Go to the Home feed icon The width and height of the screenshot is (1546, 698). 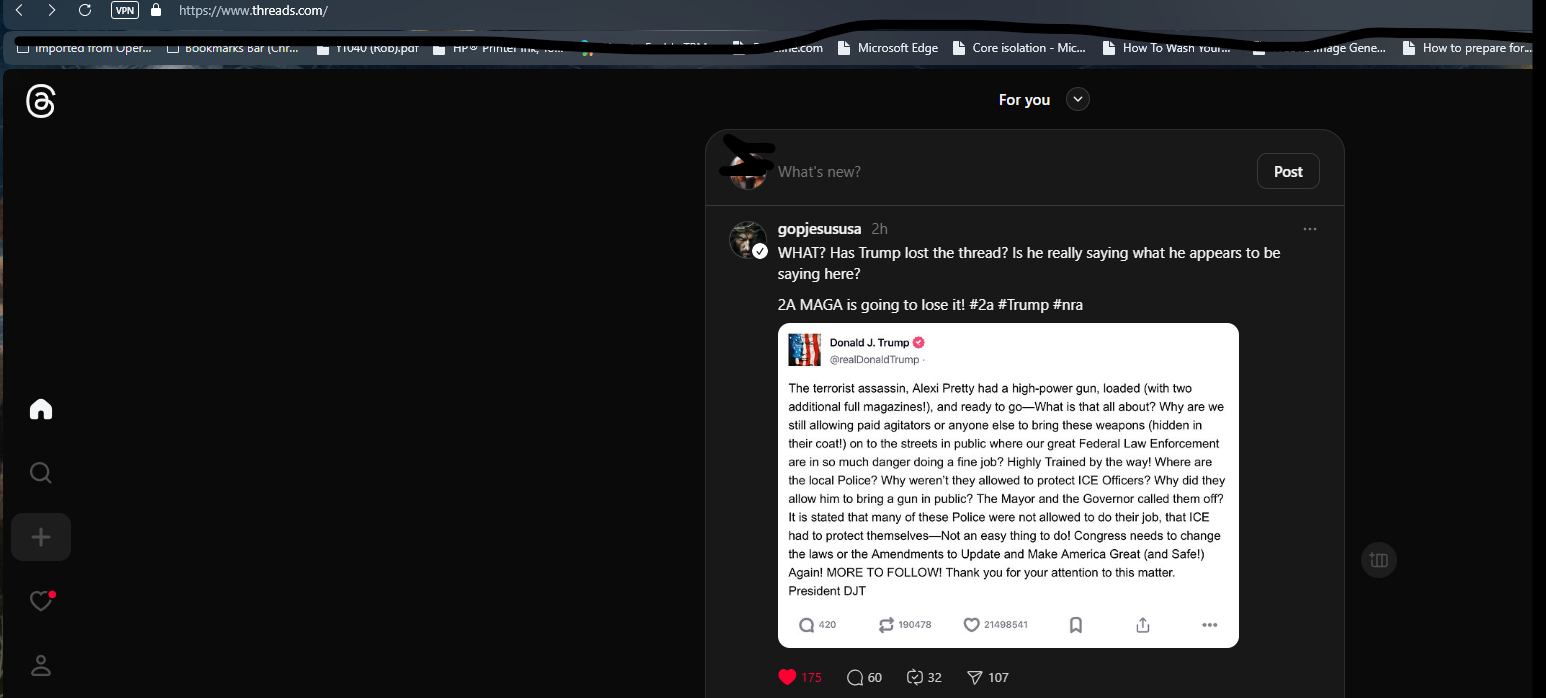click(41, 409)
